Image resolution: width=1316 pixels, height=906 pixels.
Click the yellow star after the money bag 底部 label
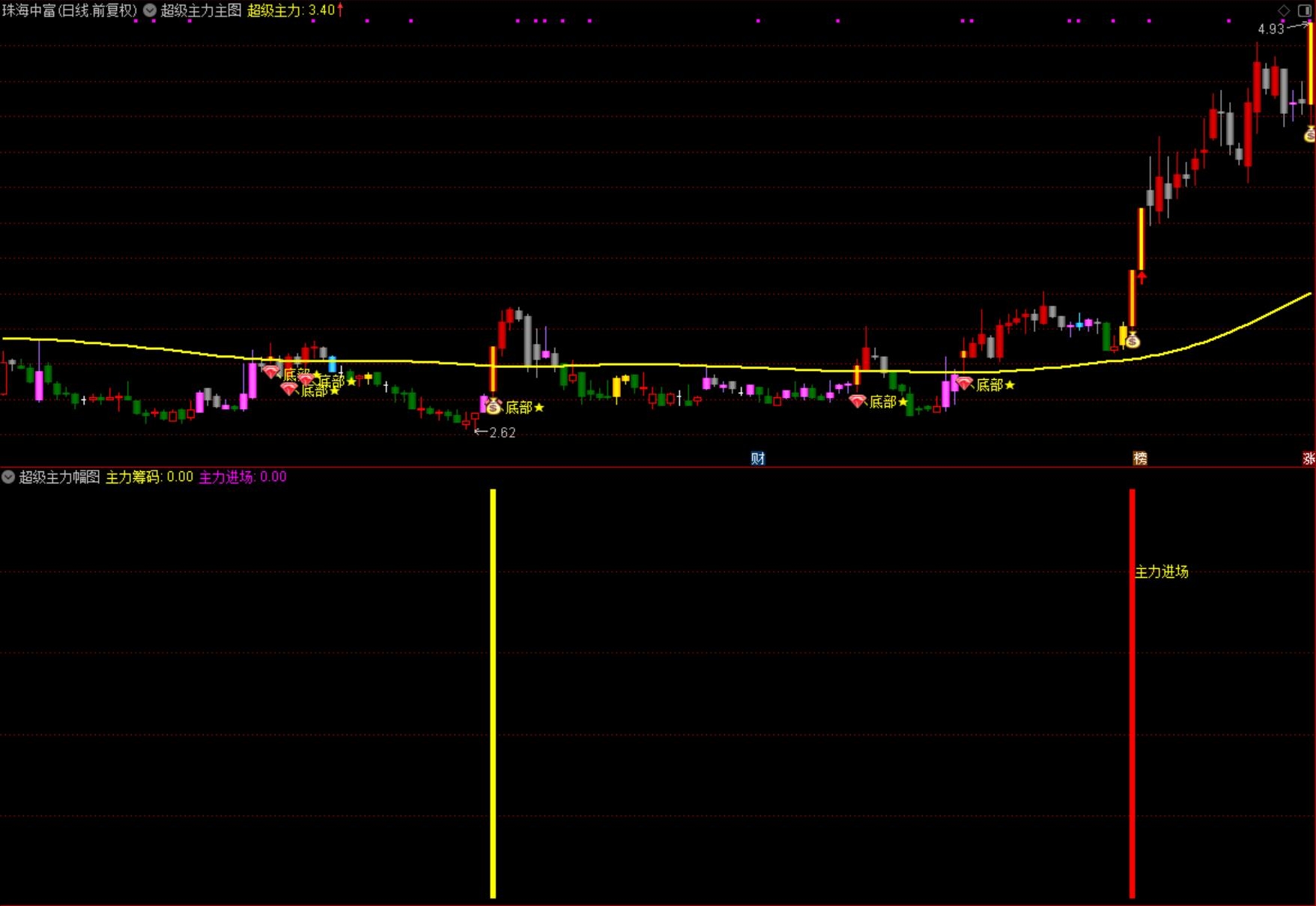tap(539, 408)
